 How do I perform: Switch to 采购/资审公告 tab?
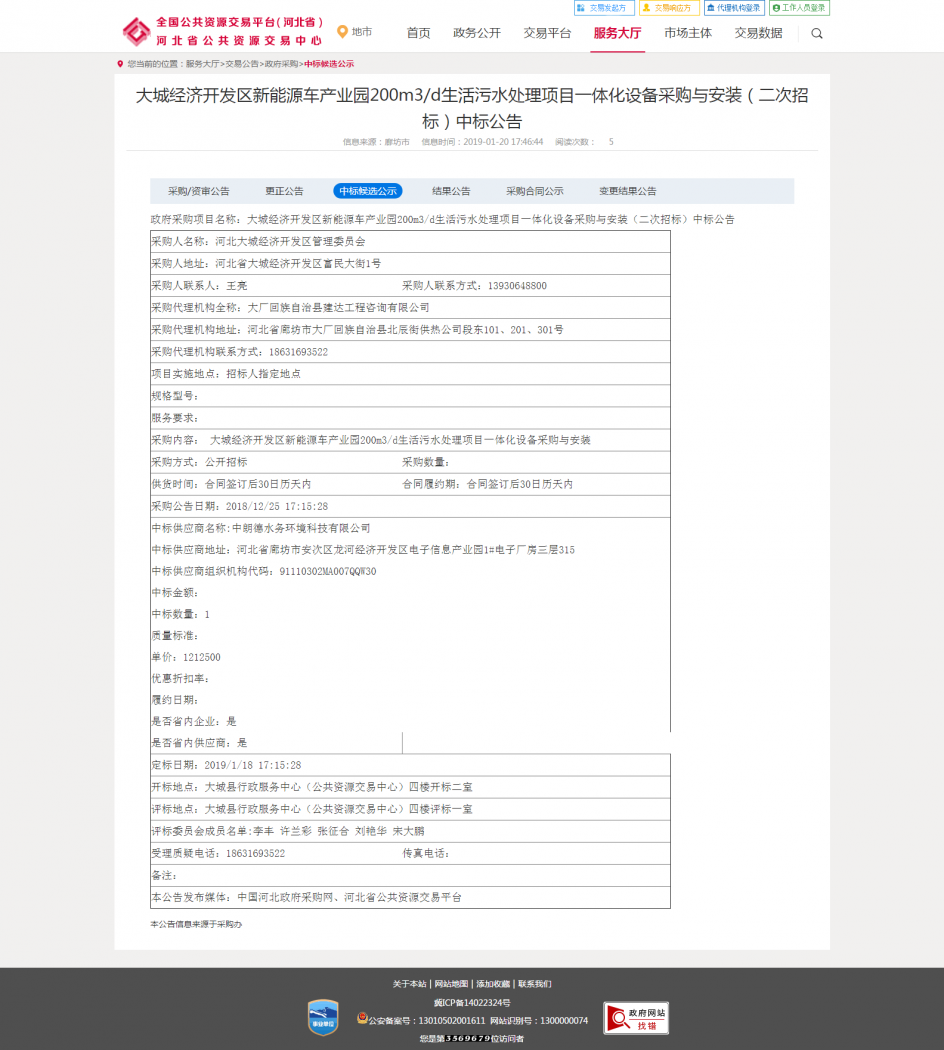click(x=199, y=191)
